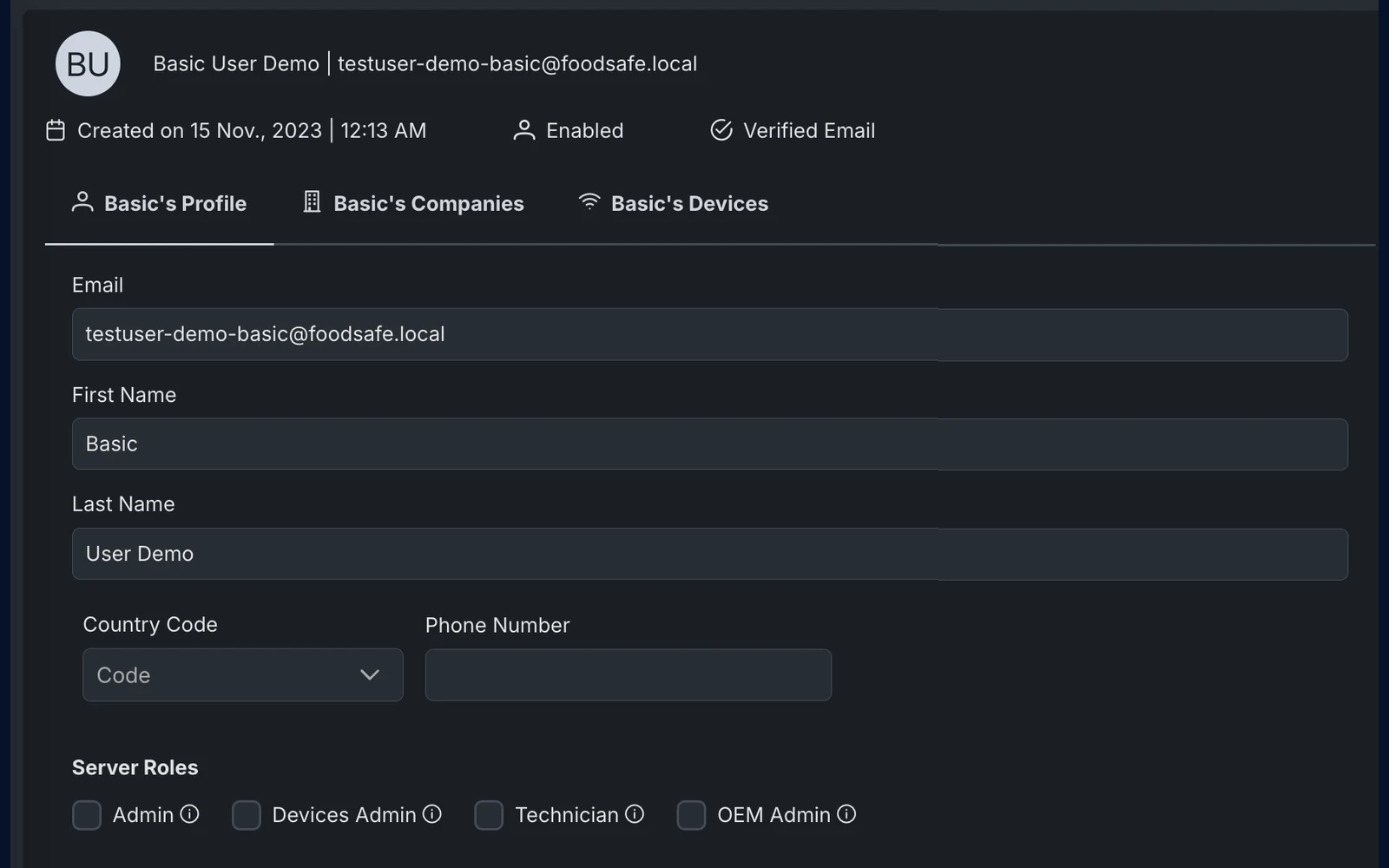This screenshot has width=1389, height=868.
Task: Show info for the OEM Admin role
Action: coord(846,814)
